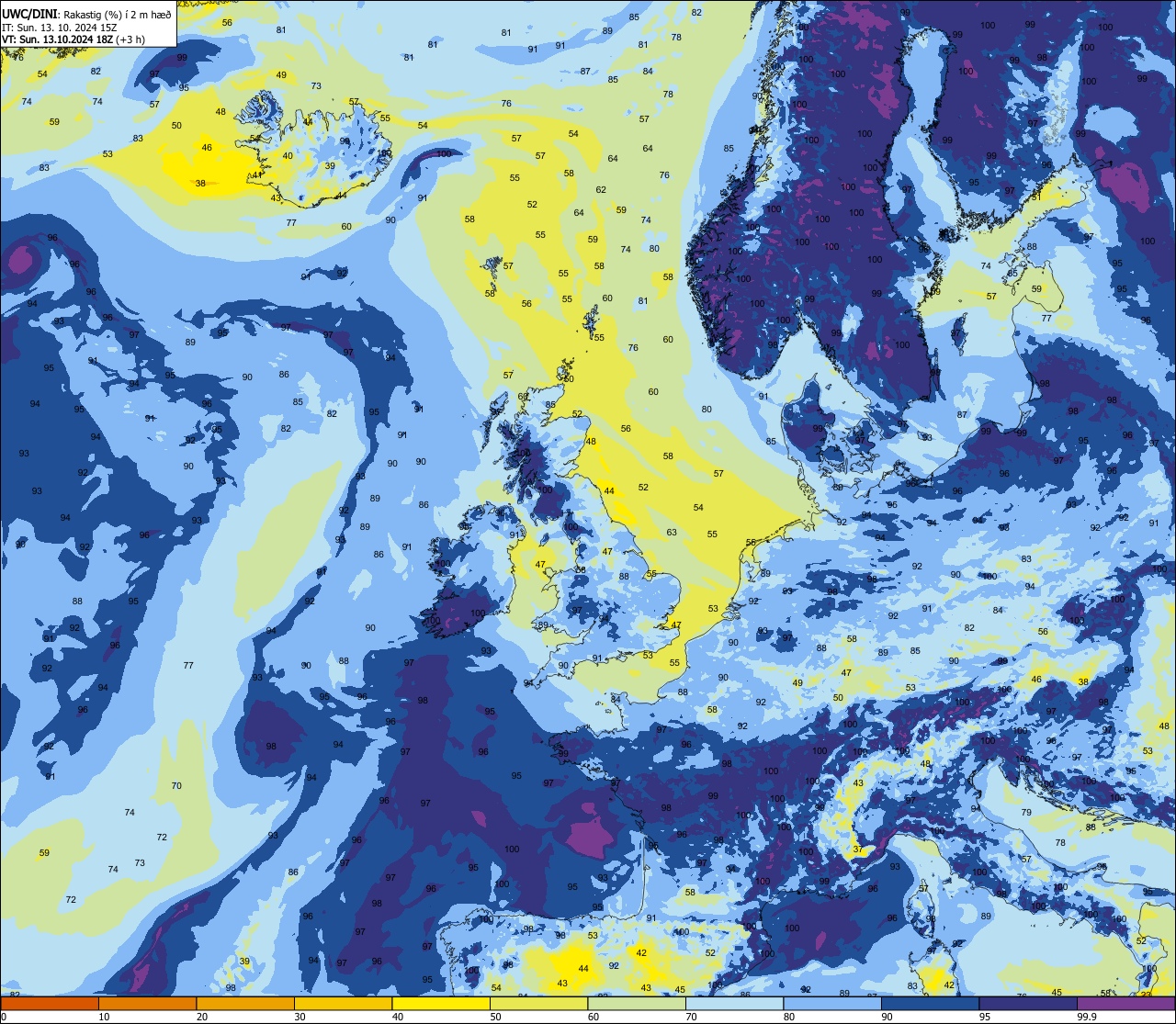Click the legend tick label '90'
The height and width of the screenshot is (1024, 1176).
coord(887,1017)
